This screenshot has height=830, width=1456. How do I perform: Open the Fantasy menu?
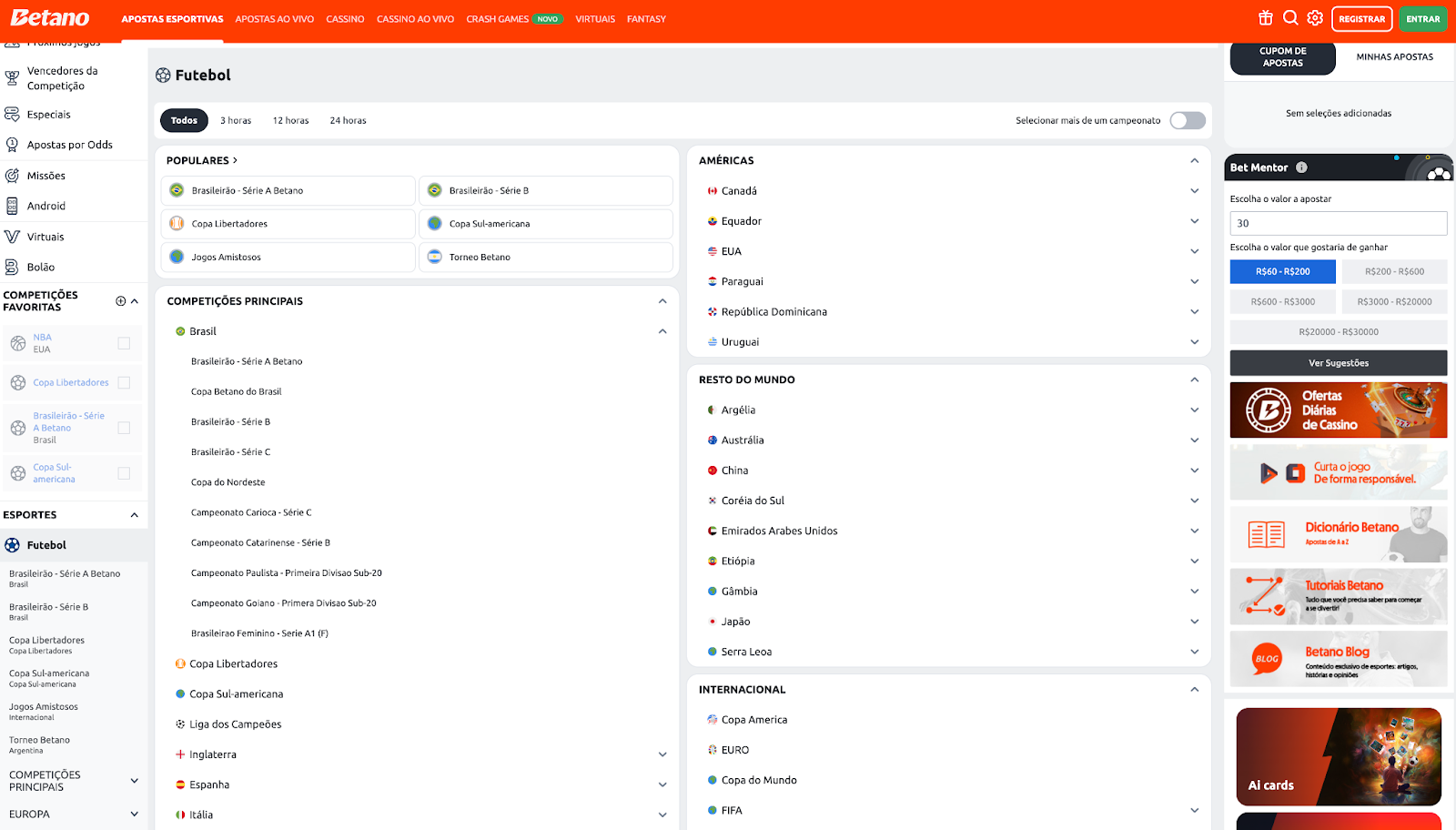[x=646, y=19]
